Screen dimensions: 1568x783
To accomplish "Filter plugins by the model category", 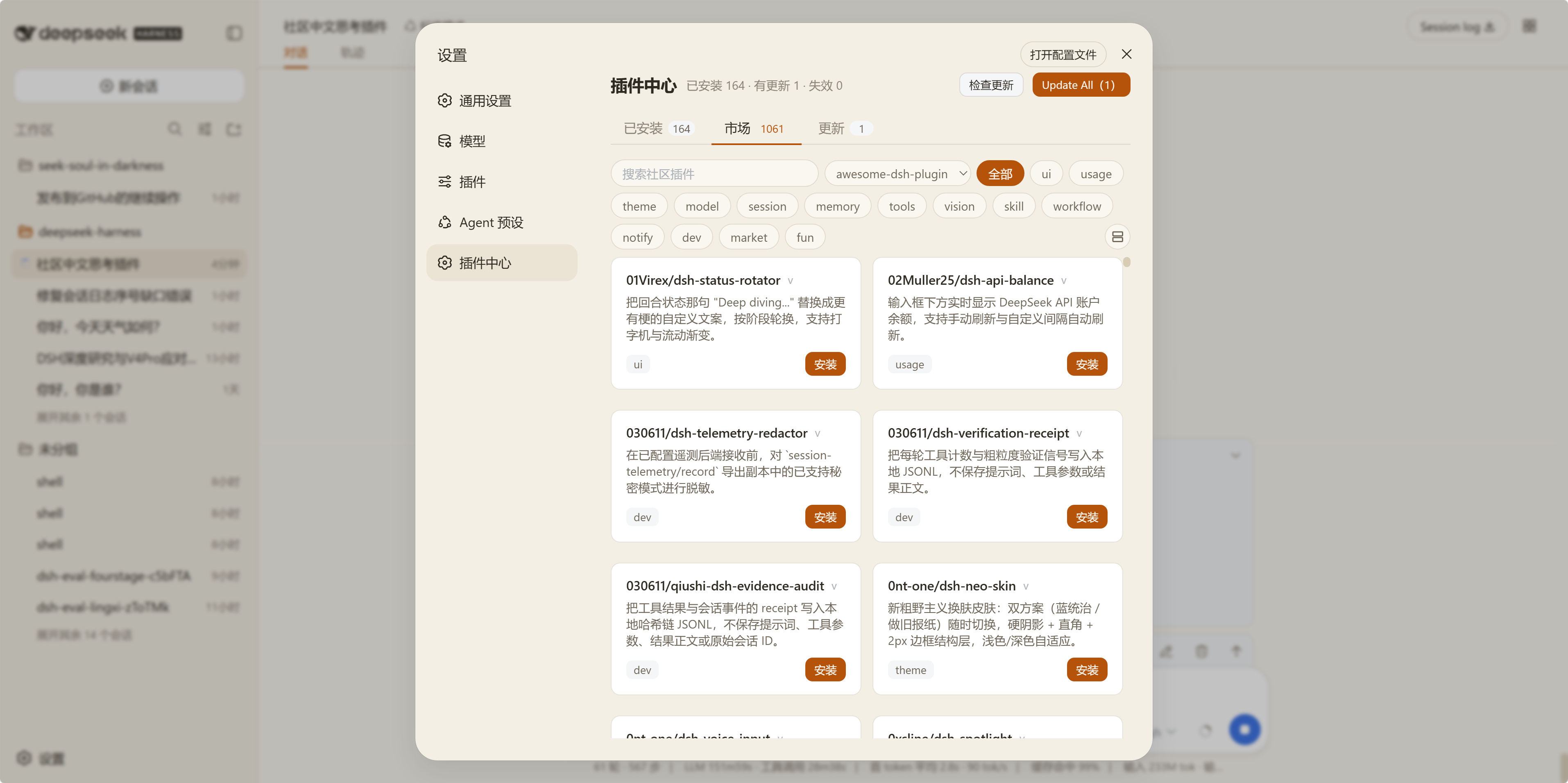I will [x=702, y=207].
